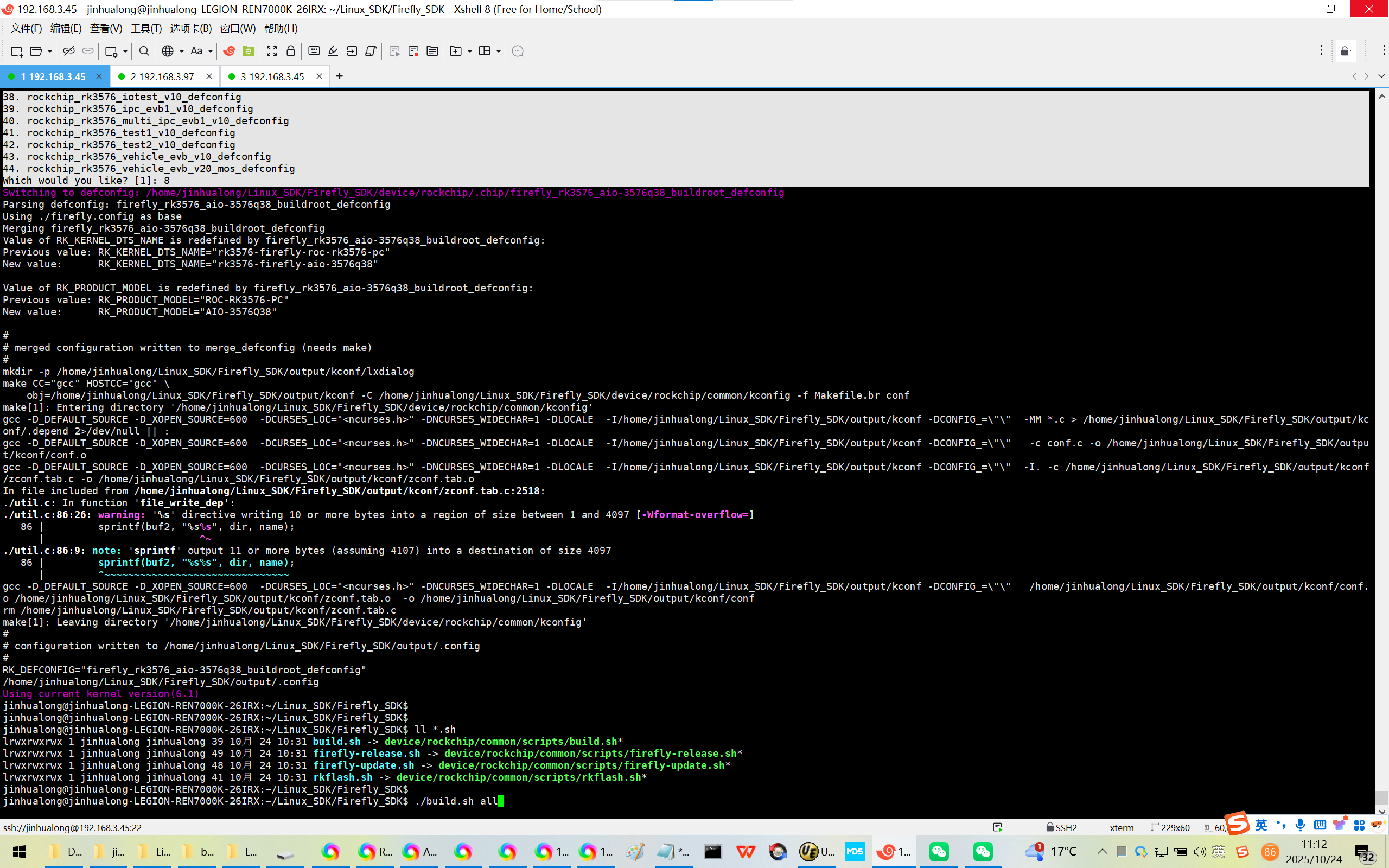Click the vertical scrollbar down arrow

point(1381,812)
